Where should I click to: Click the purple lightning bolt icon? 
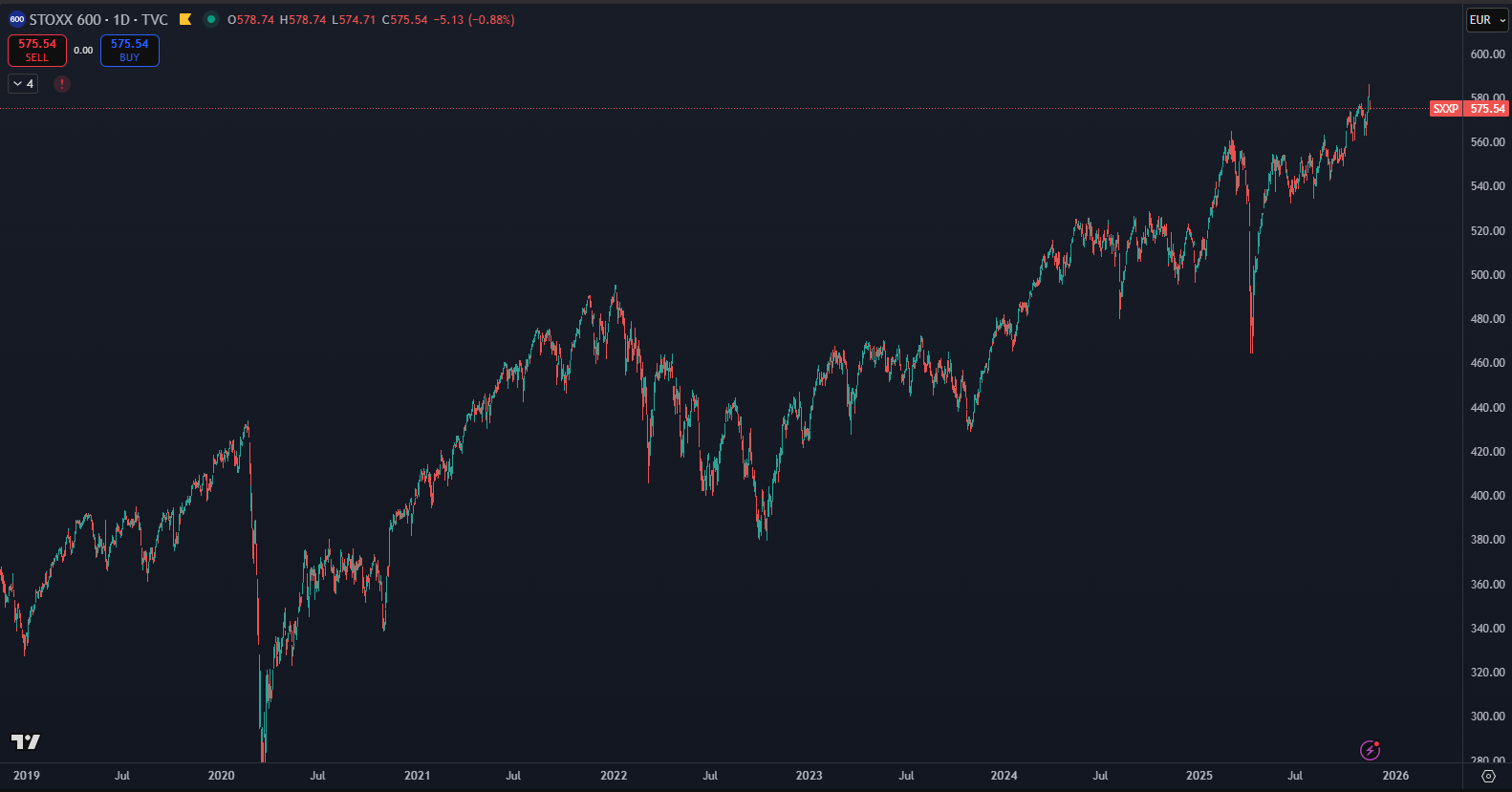[1370, 750]
